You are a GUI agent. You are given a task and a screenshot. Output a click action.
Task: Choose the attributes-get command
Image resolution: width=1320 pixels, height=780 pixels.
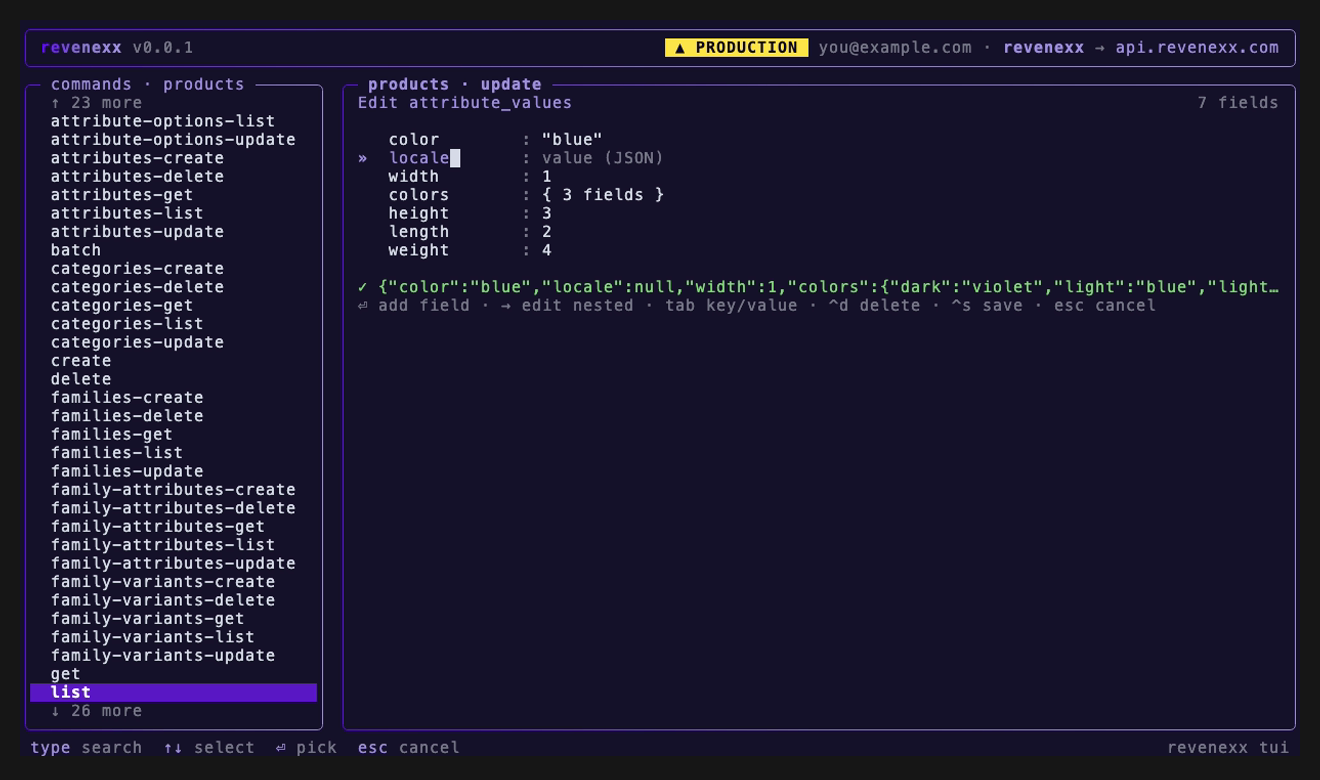[122, 195]
